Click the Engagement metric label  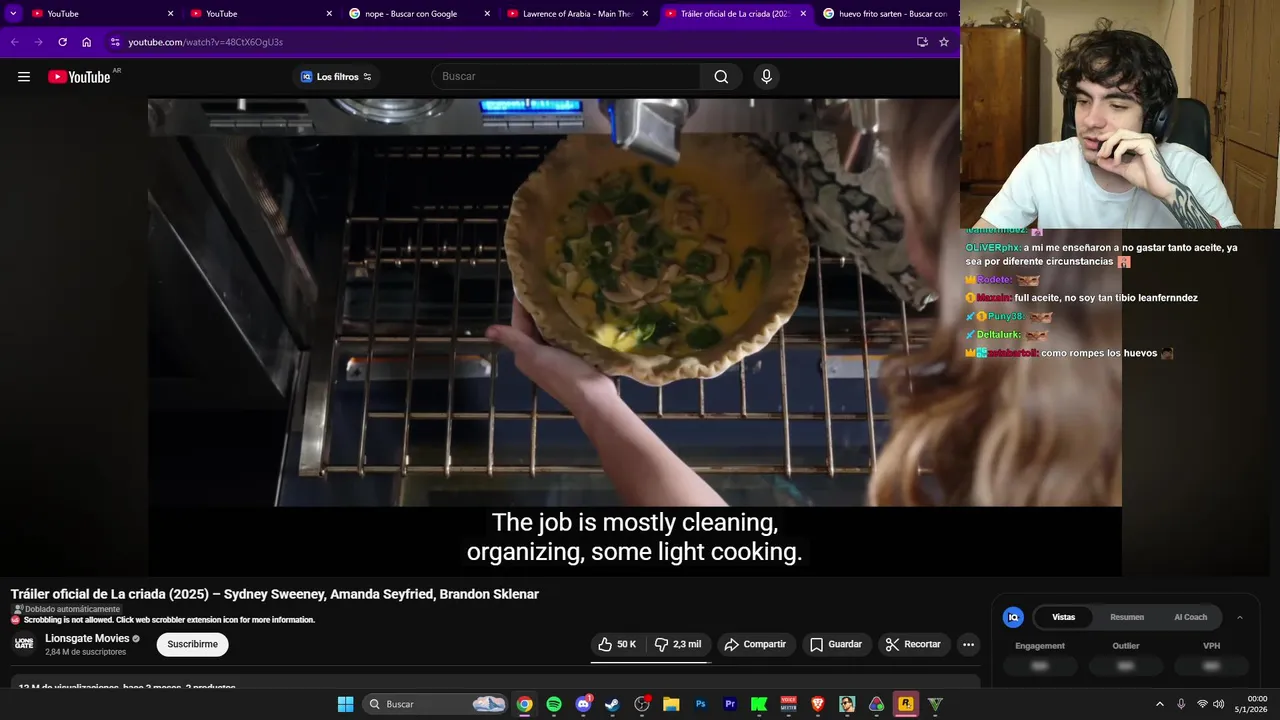click(x=1040, y=646)
